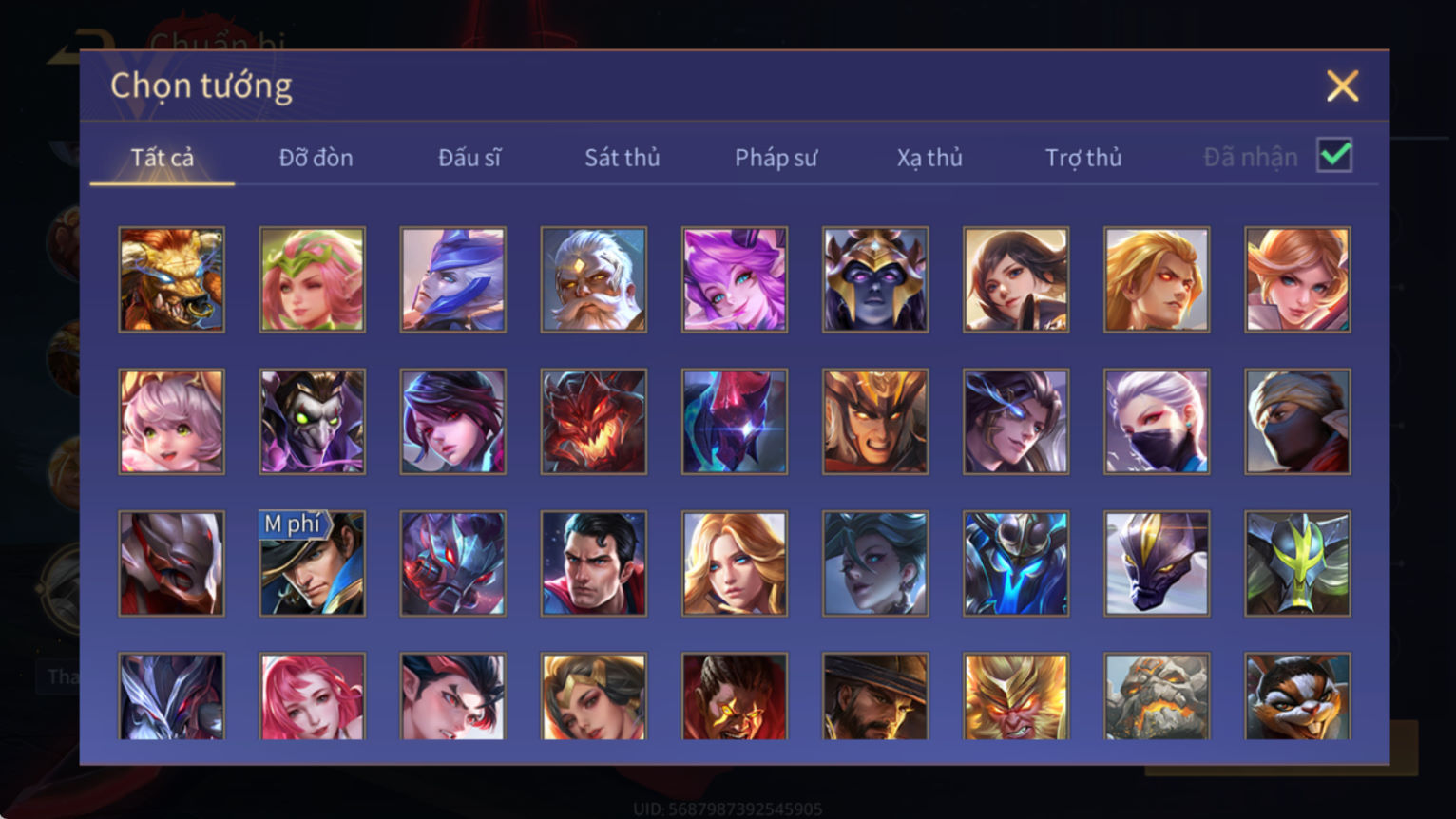Pick the red flaming demon hero
The height and width of the screenshot is (819, 1456).
tap(594, 422)
